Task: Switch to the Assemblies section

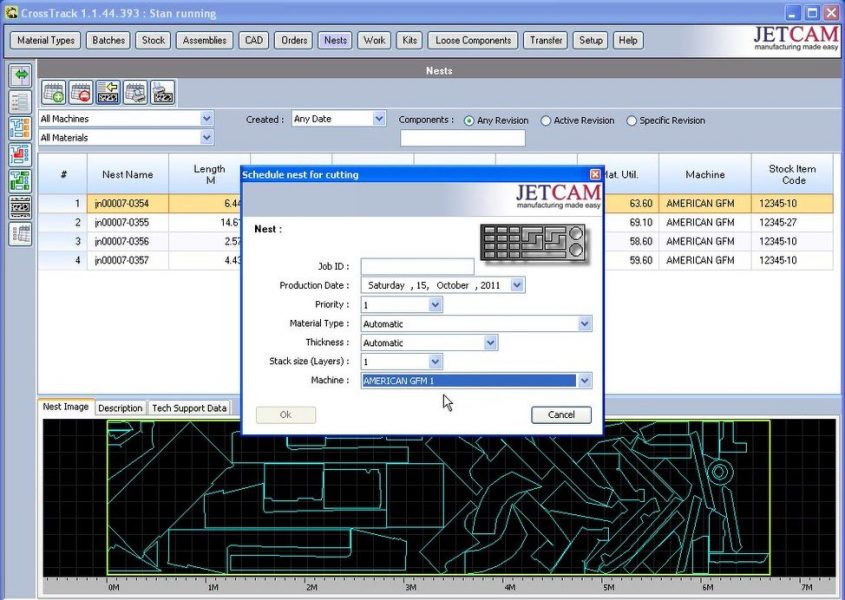Action: click(x=204, y=40)
